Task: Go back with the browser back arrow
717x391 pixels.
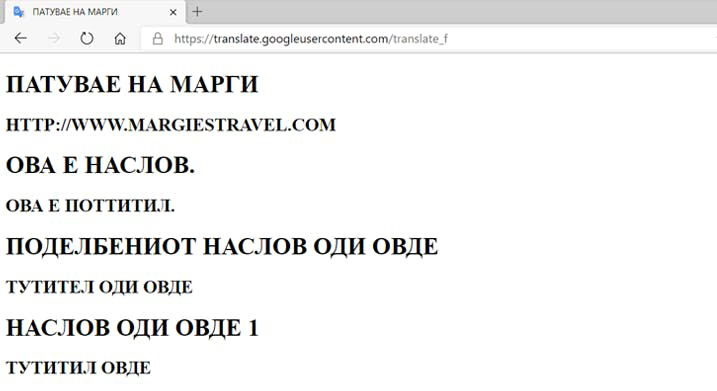Action: [21, 38]
